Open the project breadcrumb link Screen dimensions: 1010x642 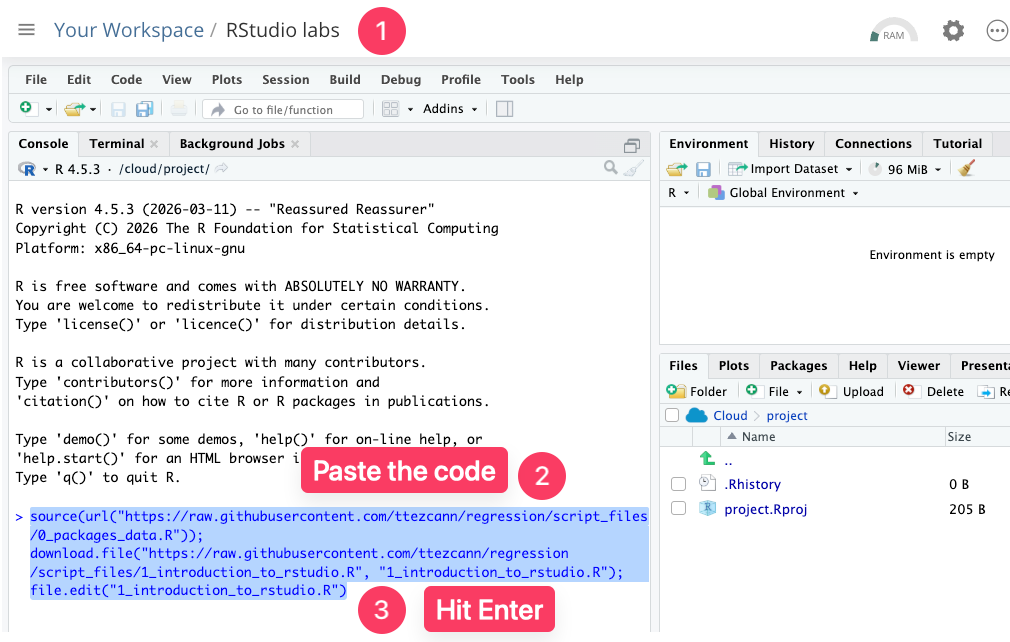786,415
